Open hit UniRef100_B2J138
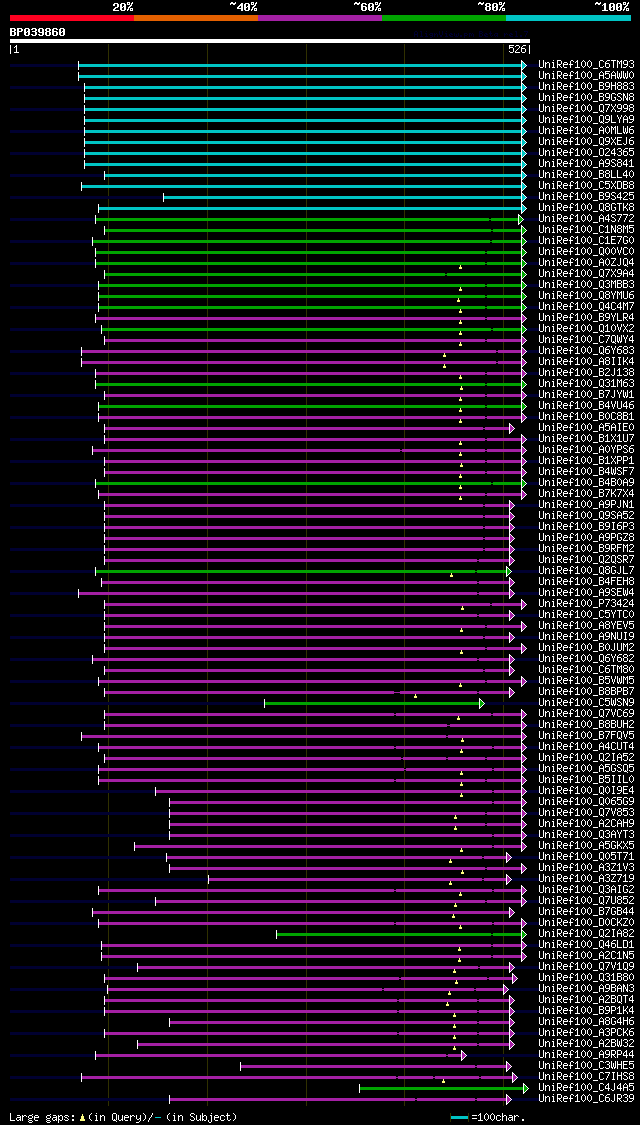Image resolution: width=640 pixels, height=1125 pixels. point(586,372)
